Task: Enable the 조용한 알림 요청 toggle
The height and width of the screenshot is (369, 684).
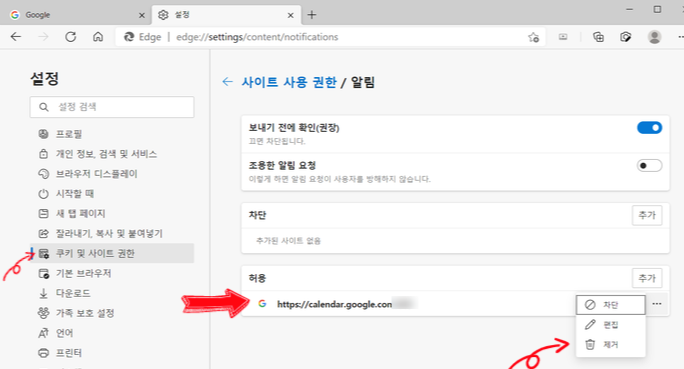Action: coord(650,166)
